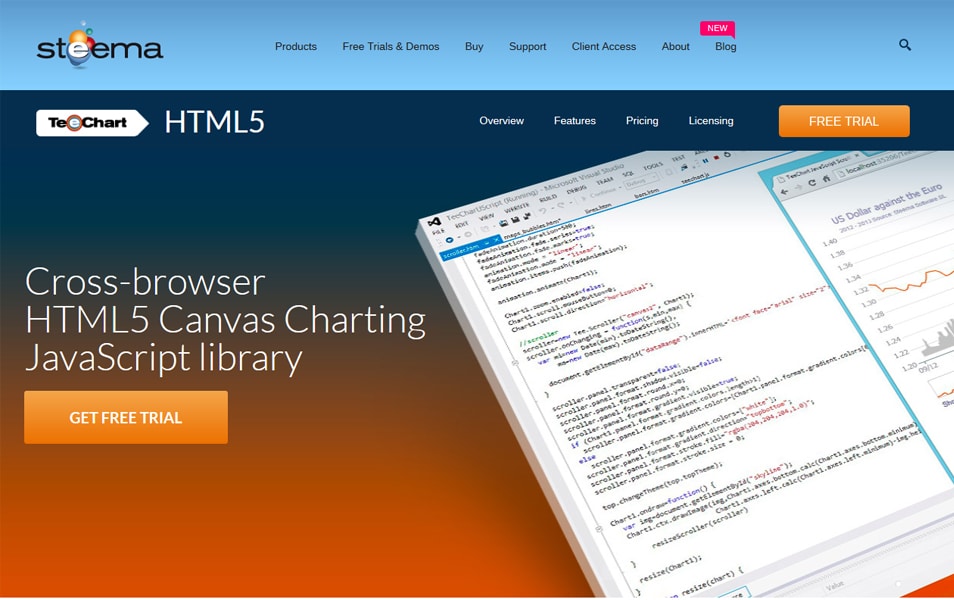Click the TeeChart product badge
The height and width of the screenshot is (600, 954).
92,123
